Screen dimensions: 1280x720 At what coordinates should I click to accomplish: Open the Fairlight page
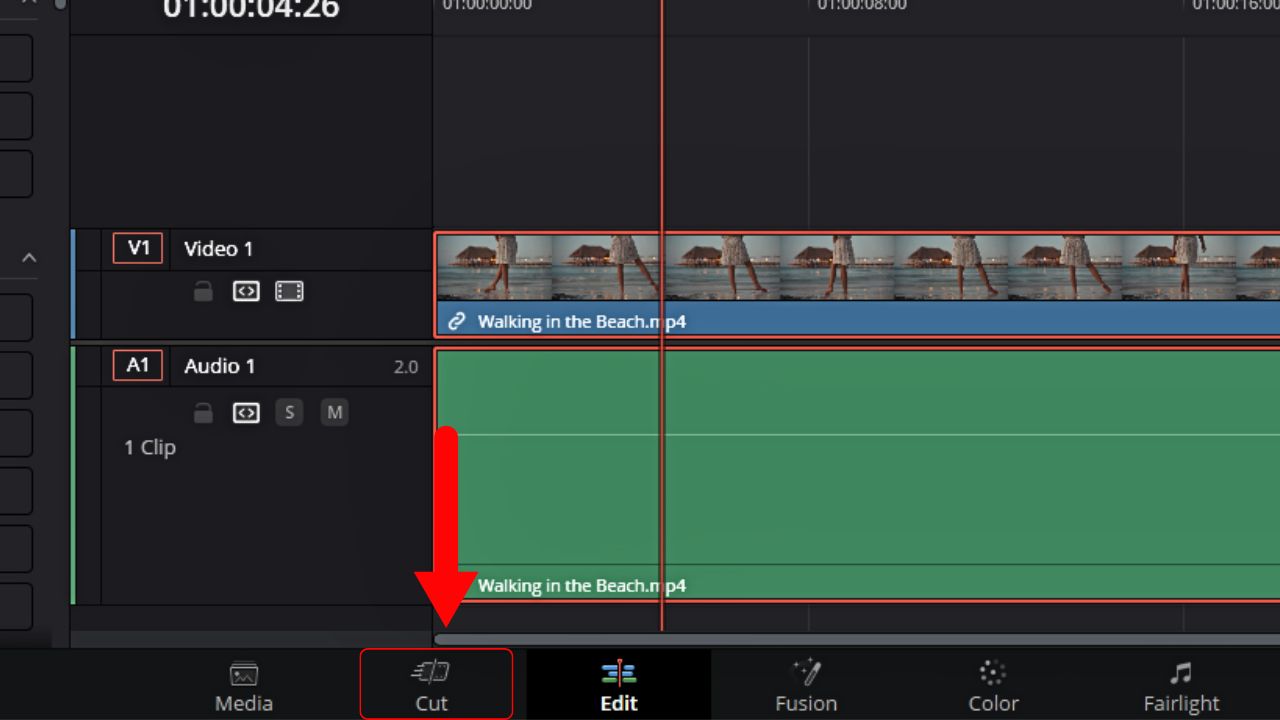pos(1181,684)
